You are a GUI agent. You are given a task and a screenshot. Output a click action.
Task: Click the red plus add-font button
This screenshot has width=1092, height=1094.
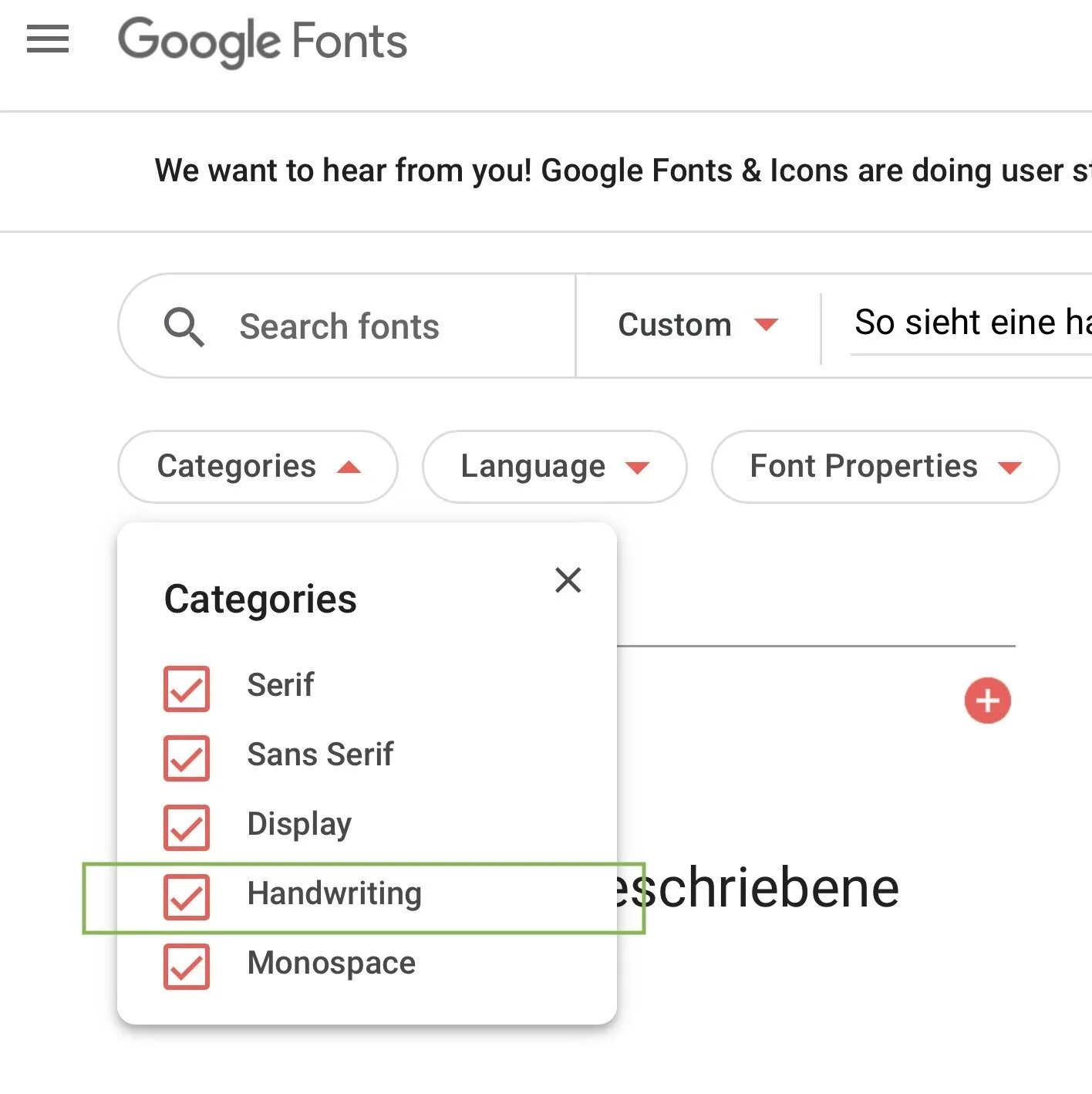coord(987,701)
